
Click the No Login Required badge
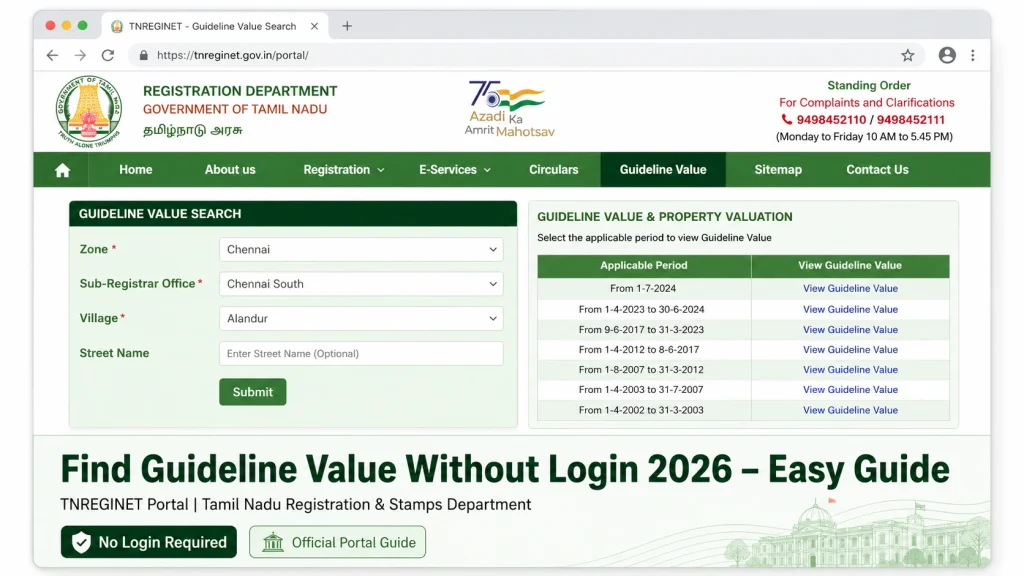point(149,542)
